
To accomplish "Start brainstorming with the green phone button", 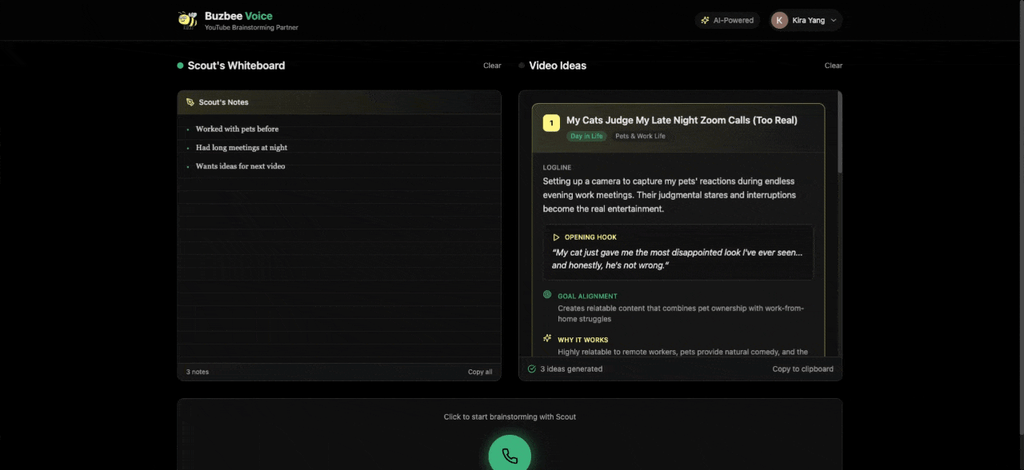I will (510, 454).
